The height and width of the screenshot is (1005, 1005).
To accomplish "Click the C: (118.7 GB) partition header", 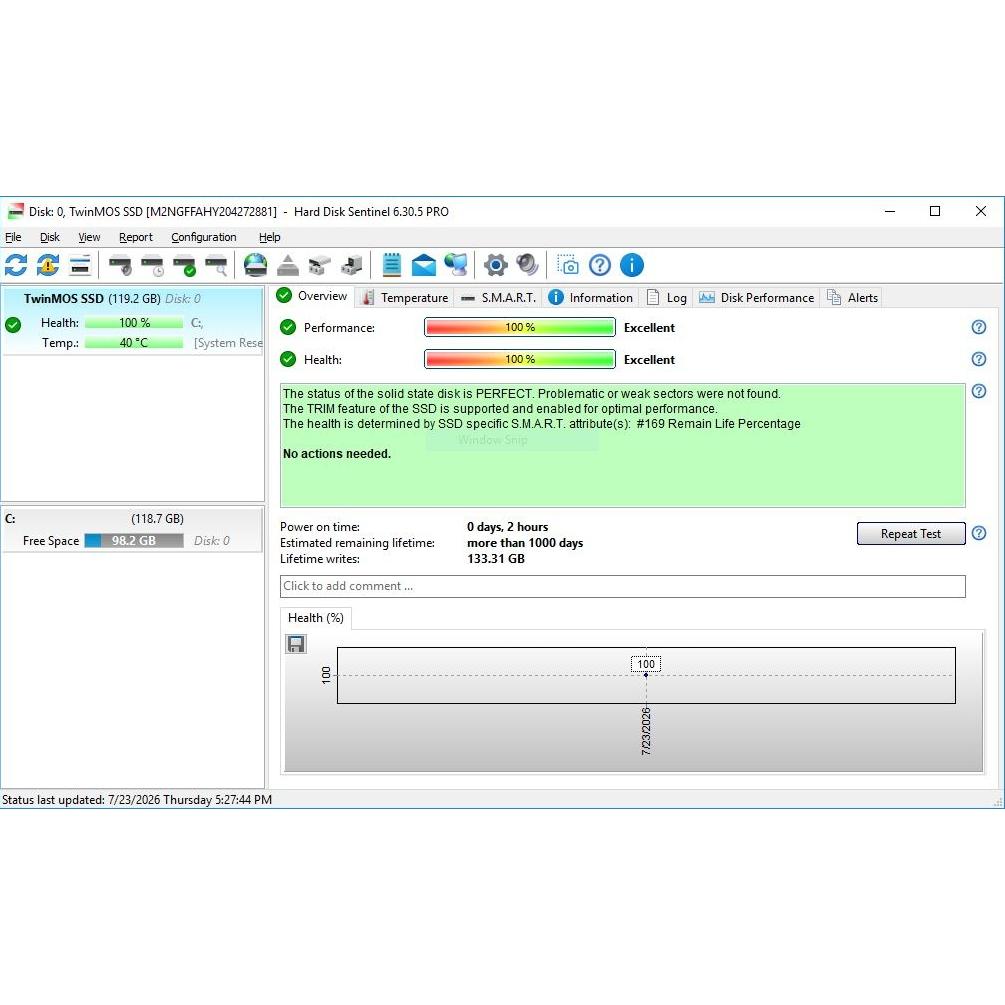I will 133,519.
